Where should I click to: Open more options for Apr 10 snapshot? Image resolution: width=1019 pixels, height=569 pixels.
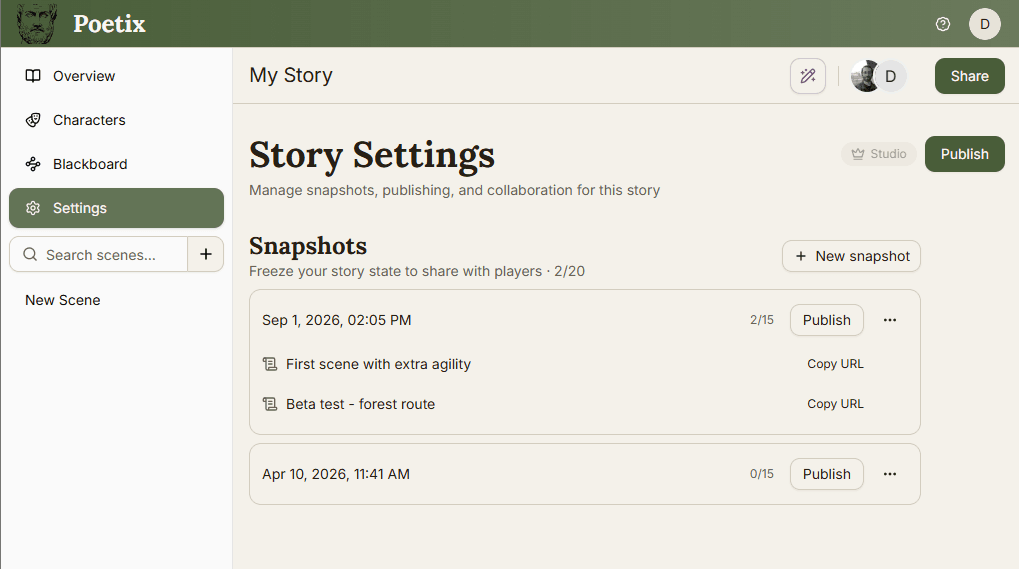(890, 474)
